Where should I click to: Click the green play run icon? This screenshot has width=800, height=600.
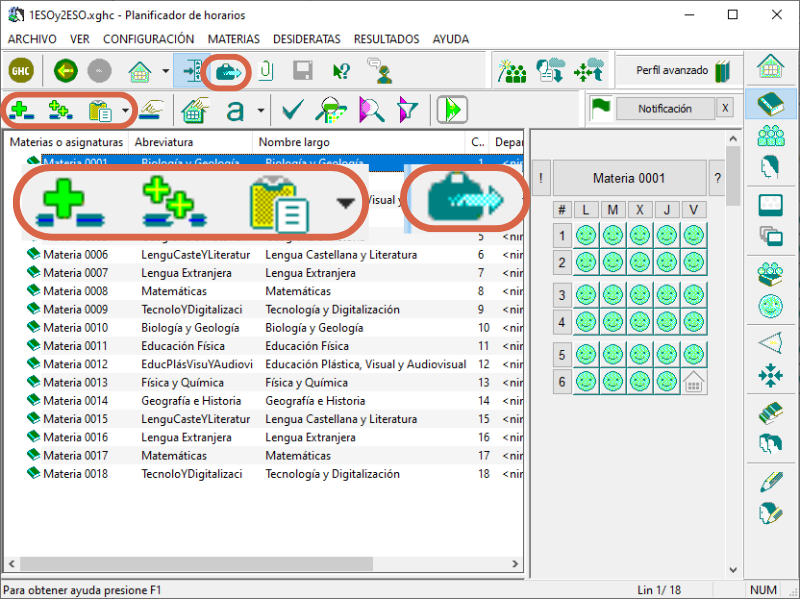point(452,109)
